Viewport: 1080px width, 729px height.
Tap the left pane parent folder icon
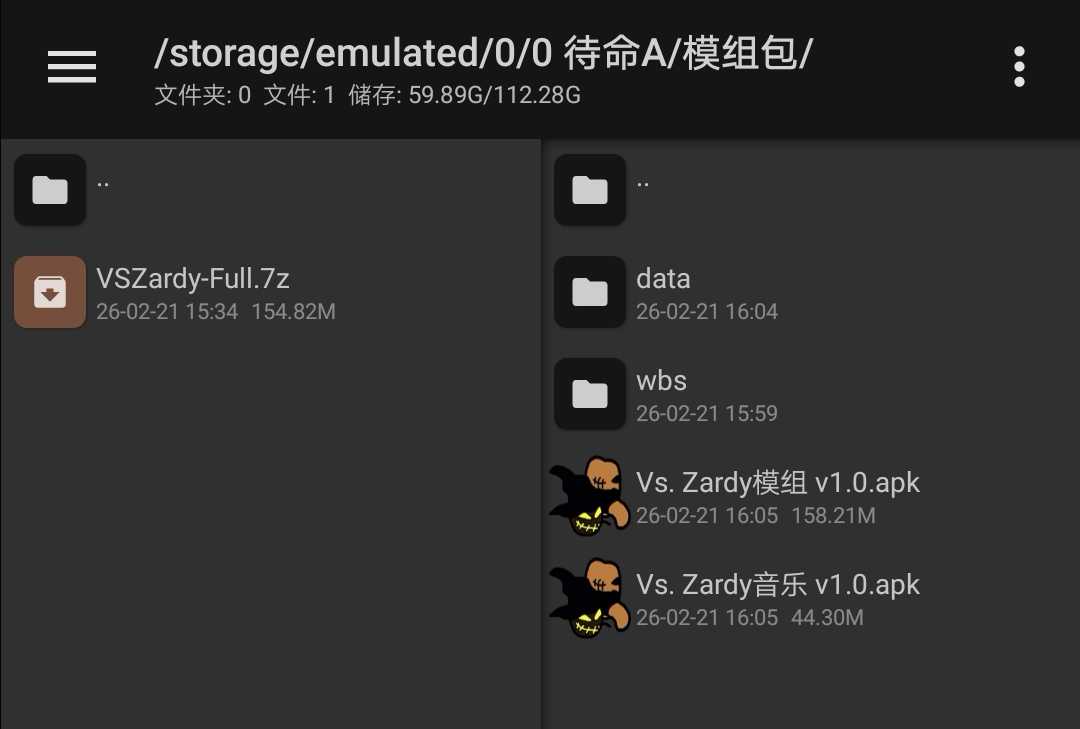50,189
